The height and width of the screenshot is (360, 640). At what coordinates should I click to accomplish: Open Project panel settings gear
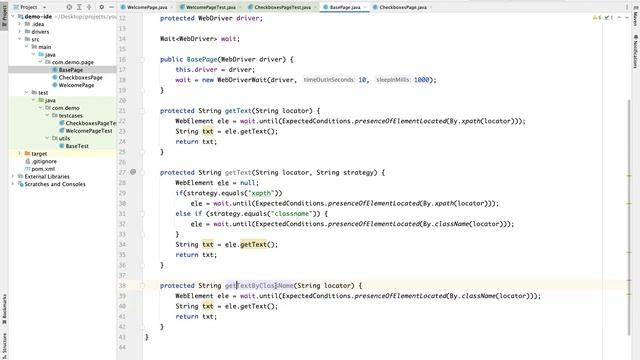(x=101, y=7)
